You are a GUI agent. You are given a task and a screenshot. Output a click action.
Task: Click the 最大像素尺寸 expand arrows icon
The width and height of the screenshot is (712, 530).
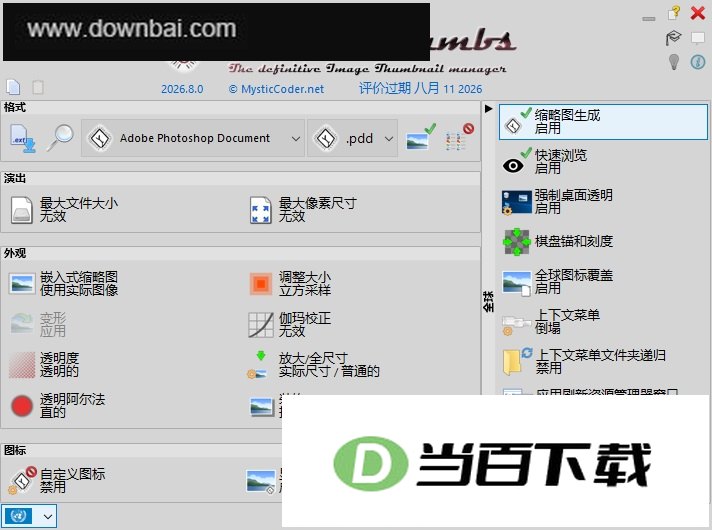click(261, 210)
